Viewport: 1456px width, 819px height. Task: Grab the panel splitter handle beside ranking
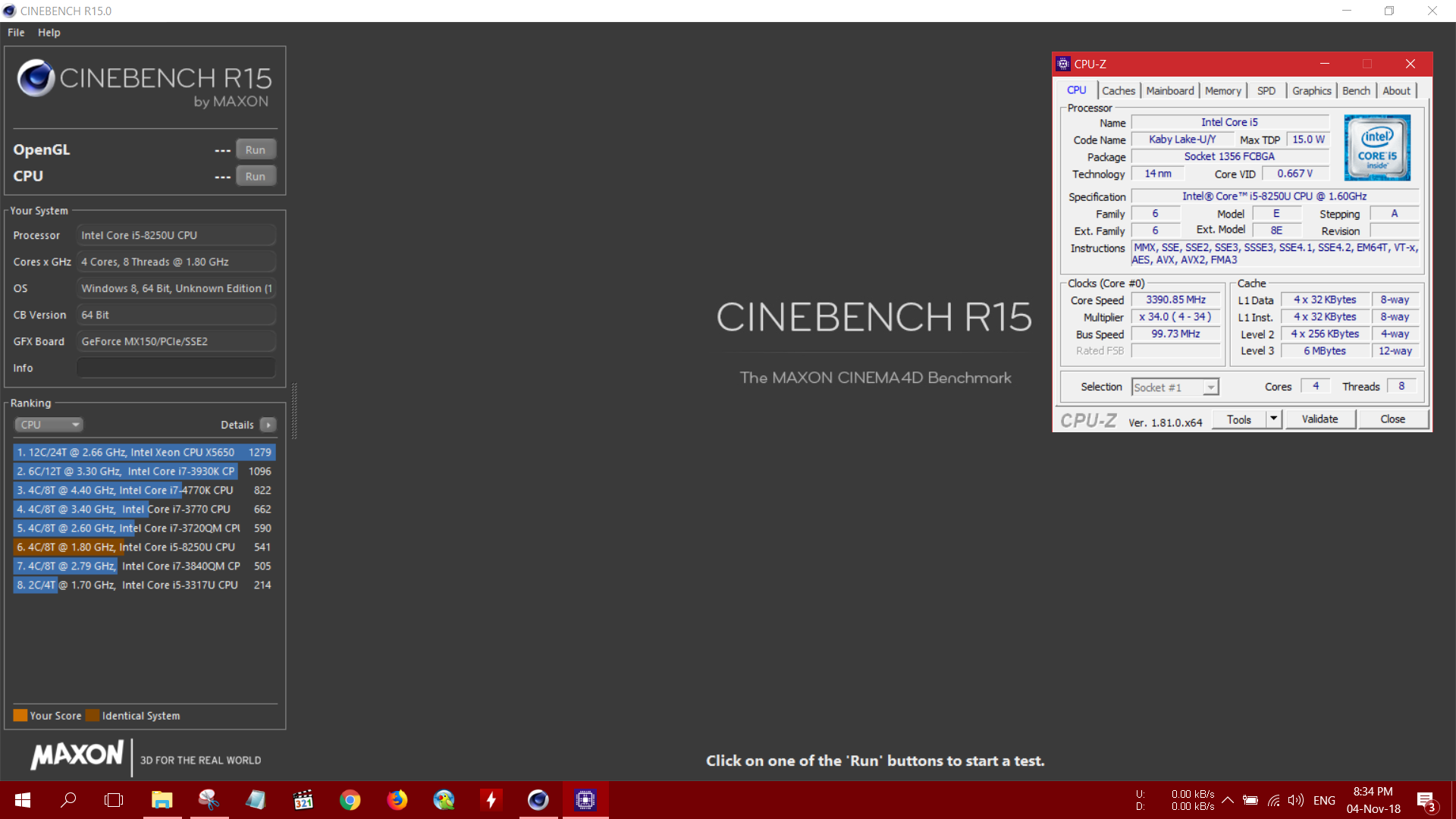coord(294,411)
